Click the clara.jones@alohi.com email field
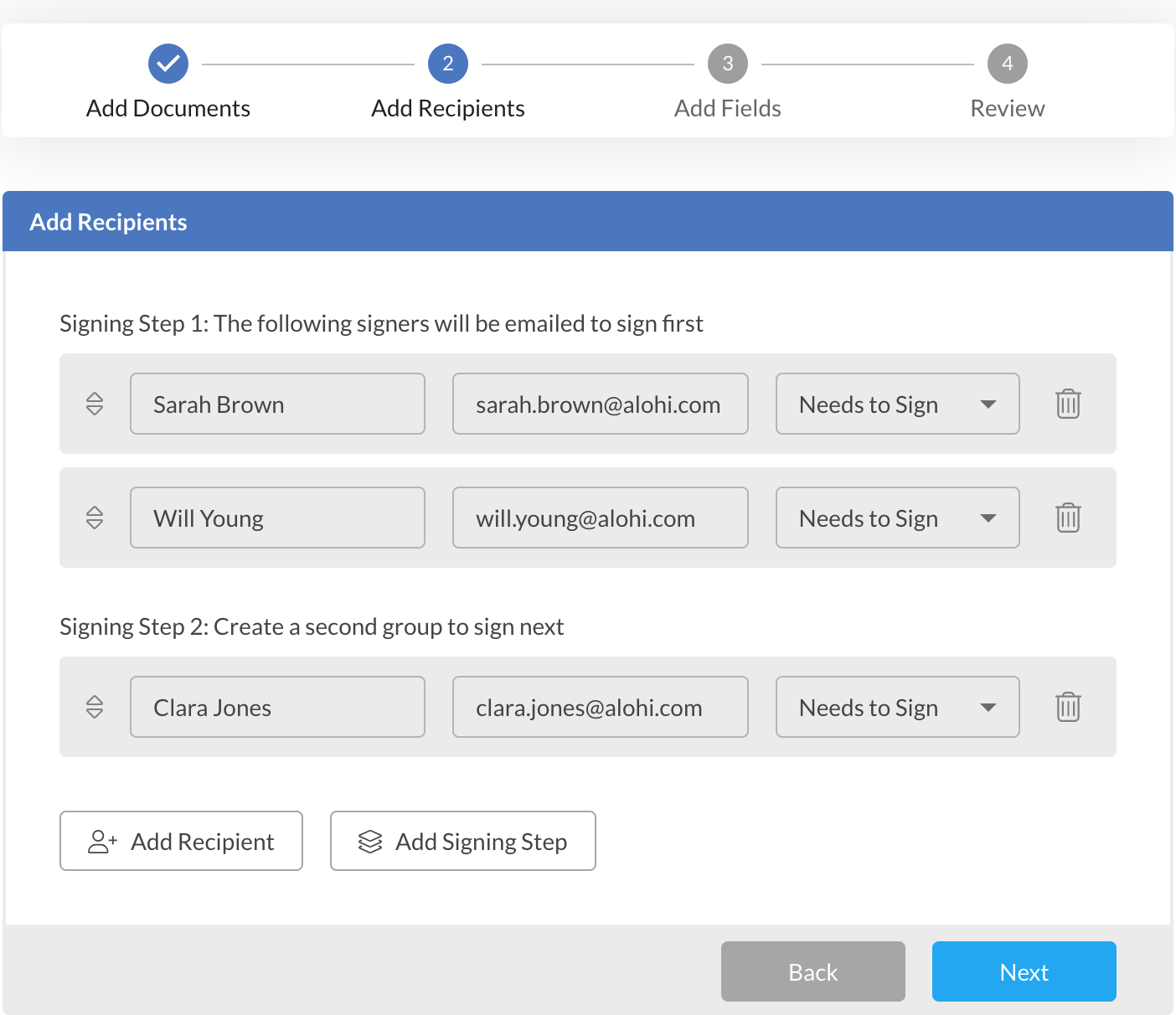 point(600,707)
